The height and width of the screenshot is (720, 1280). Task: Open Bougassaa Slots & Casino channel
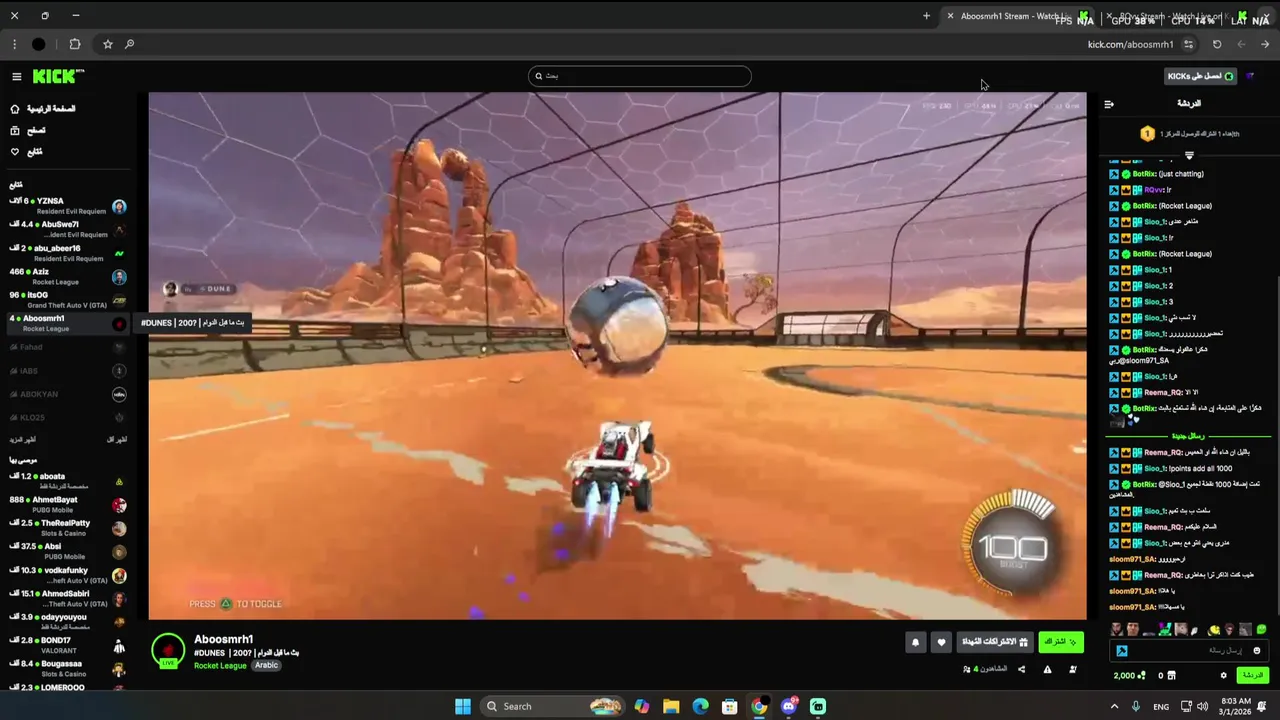68,668
